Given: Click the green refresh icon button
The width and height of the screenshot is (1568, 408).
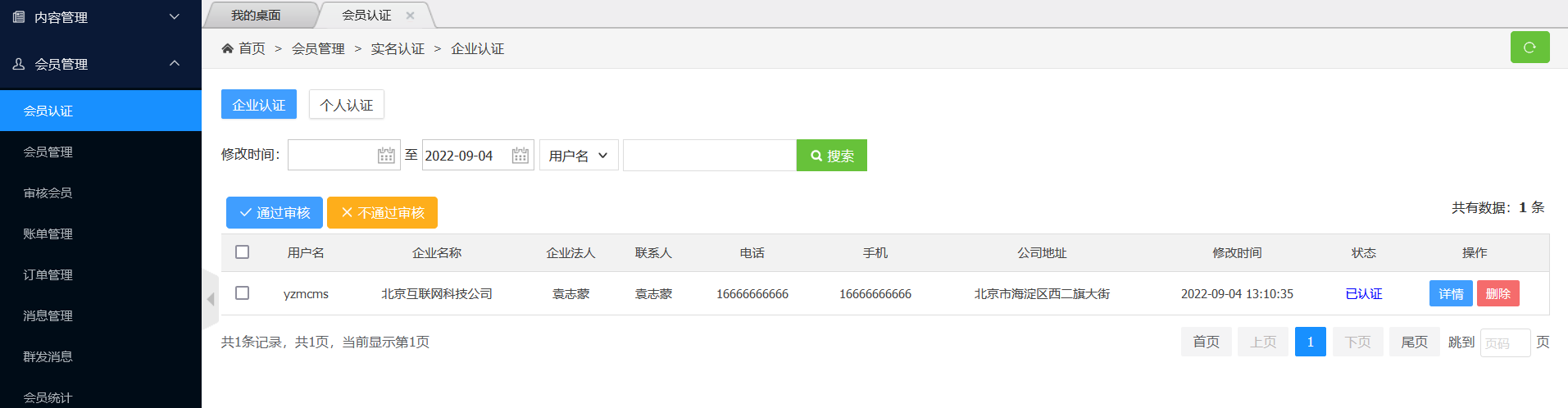Looking at the screenshot, I should tap(1529, 48).
